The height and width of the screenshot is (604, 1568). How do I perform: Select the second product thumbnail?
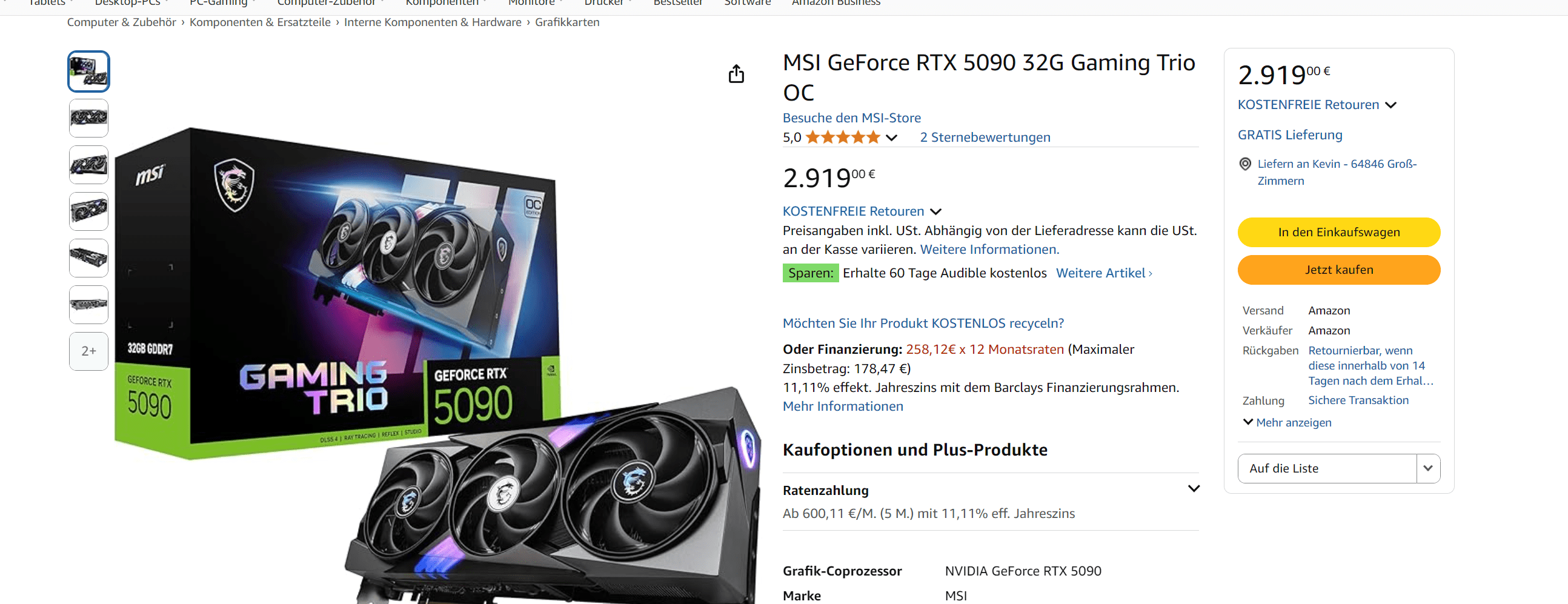coord(89,118)
